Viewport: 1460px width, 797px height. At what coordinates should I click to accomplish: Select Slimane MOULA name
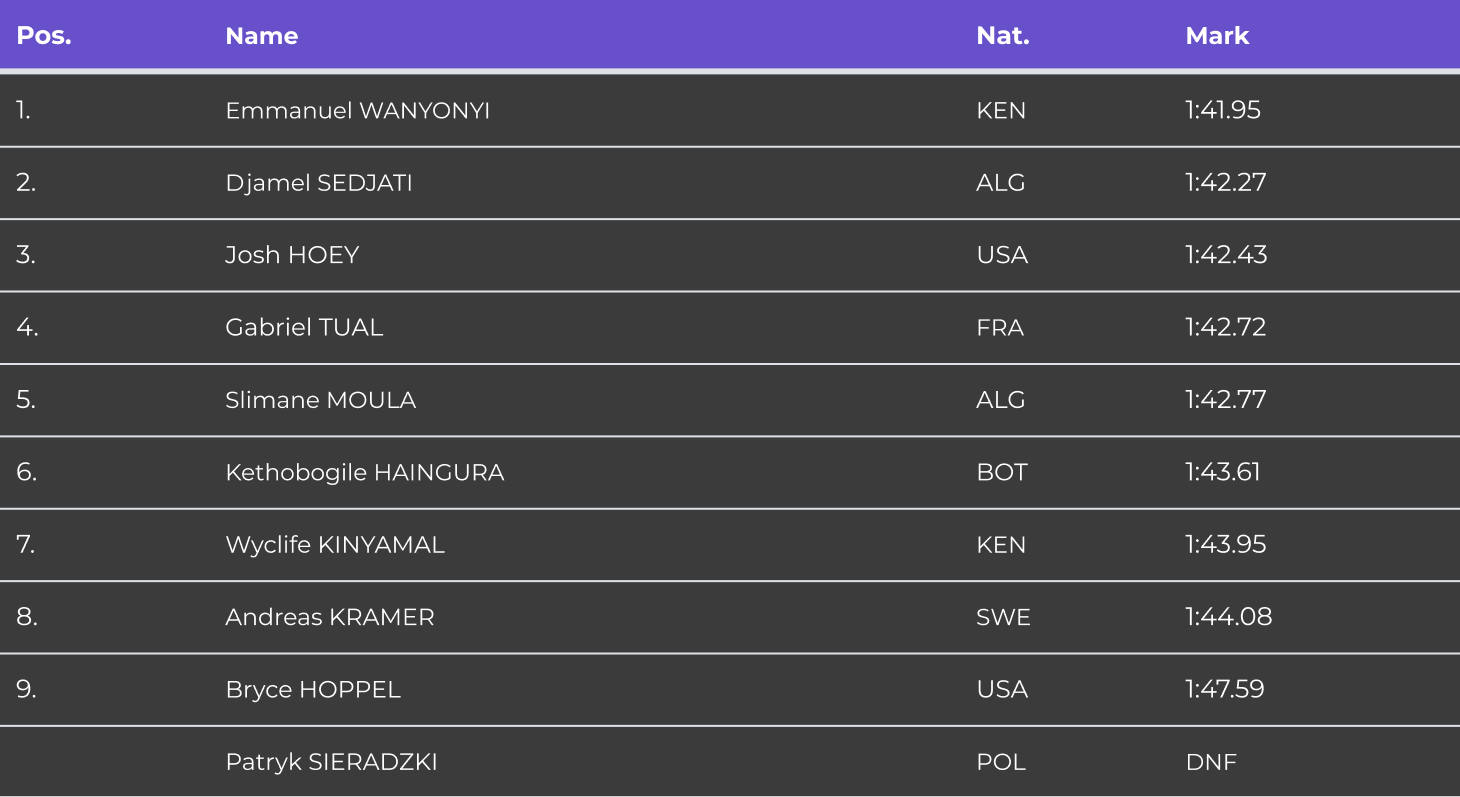coord(321,400)
